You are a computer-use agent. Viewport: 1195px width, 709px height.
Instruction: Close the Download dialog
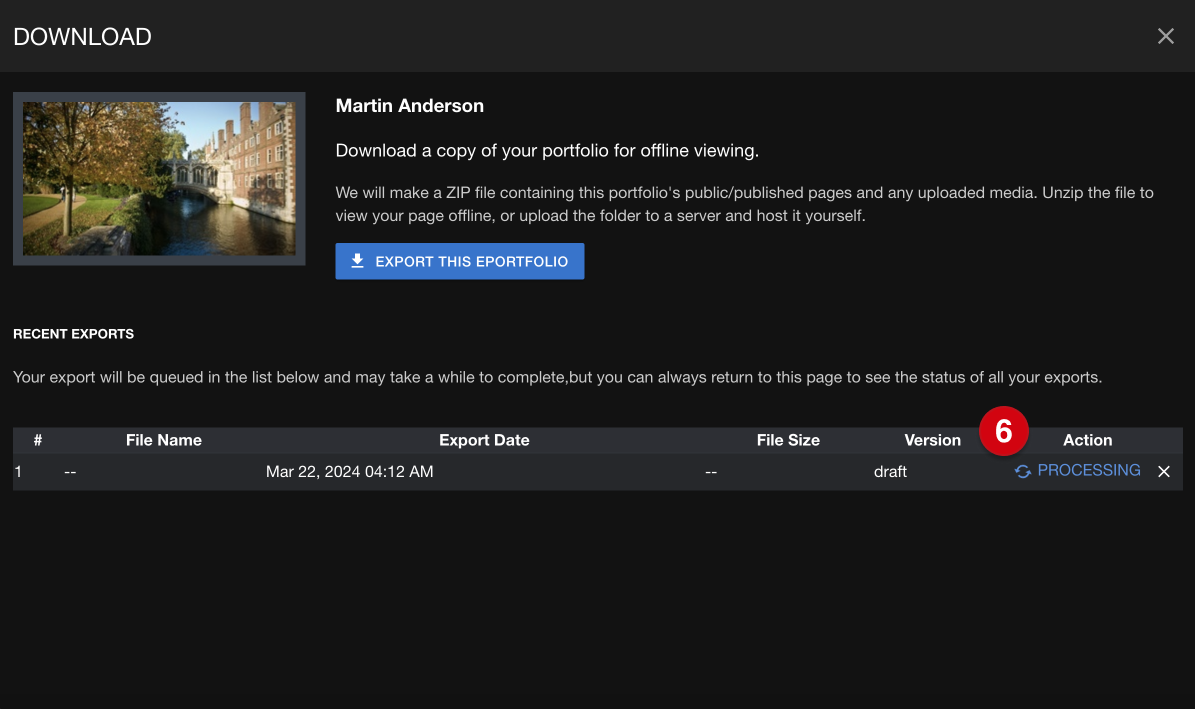(1165, 37)
